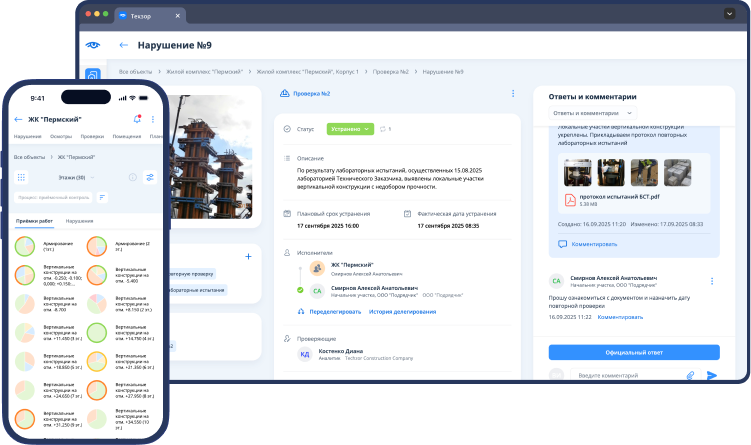Screen dimensions: 751x445
Task: Tap the Вертикальные конструкции отм. -8.700 item
Action: (47, 304)
